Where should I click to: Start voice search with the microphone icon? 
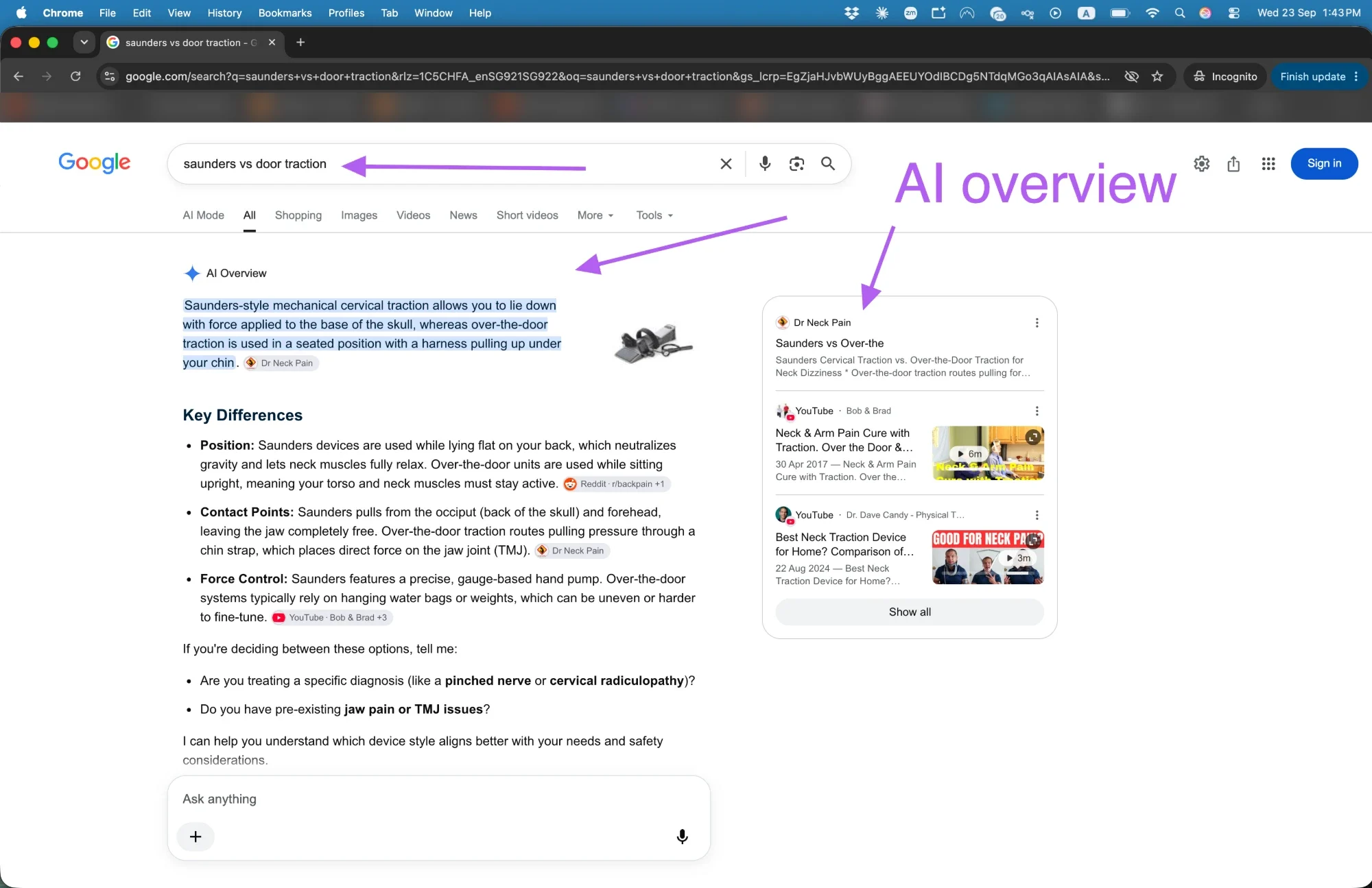[x=765, y=164]
